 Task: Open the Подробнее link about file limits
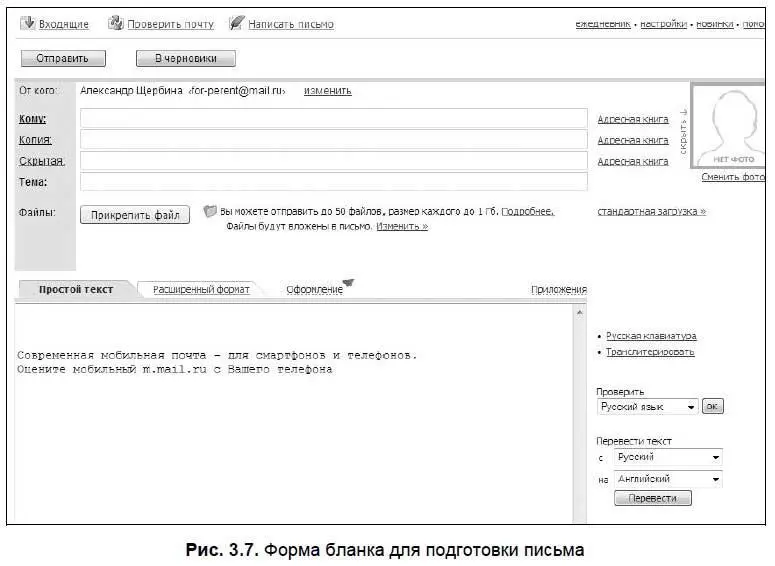coord(528,212)
